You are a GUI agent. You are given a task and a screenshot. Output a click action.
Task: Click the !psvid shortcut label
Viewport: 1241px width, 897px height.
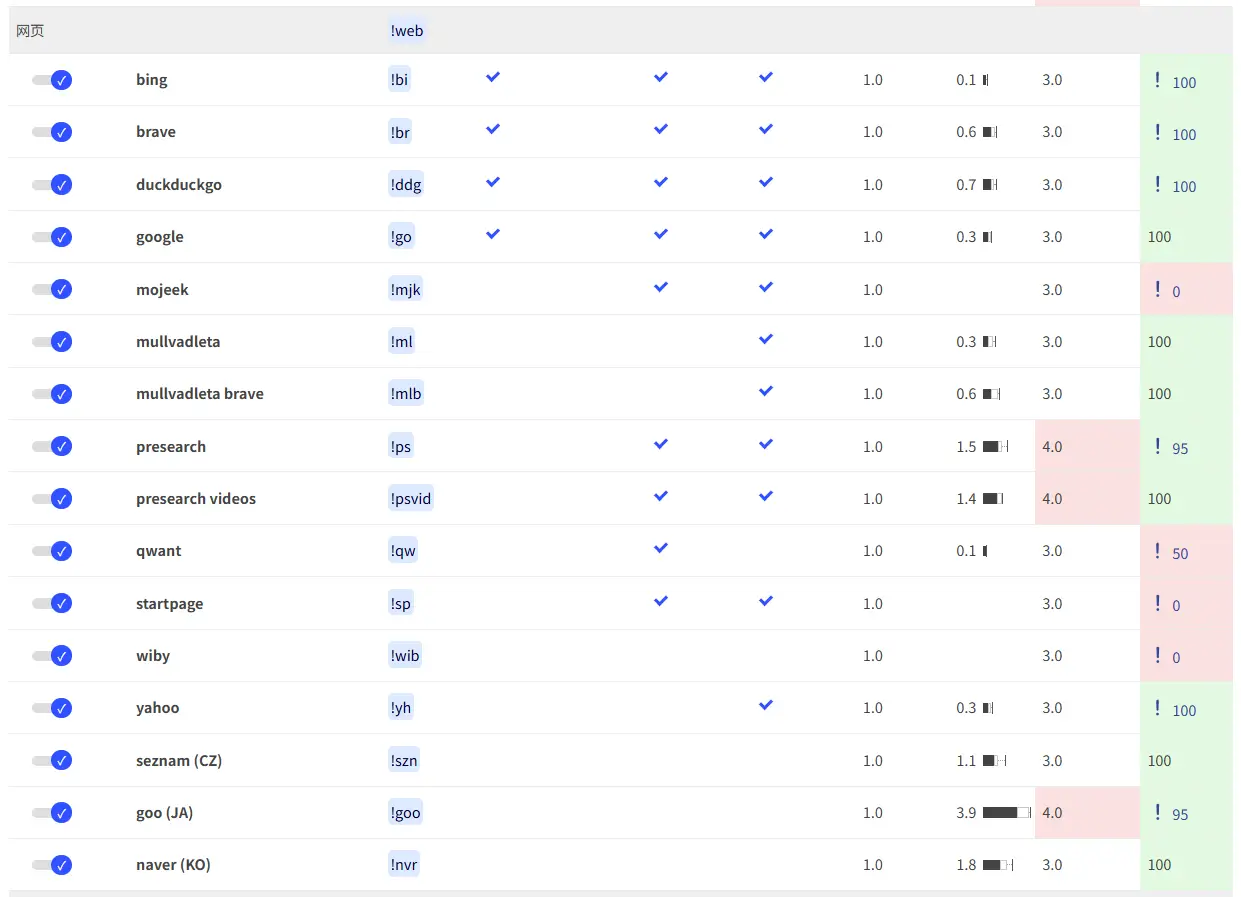pos(411,499)
